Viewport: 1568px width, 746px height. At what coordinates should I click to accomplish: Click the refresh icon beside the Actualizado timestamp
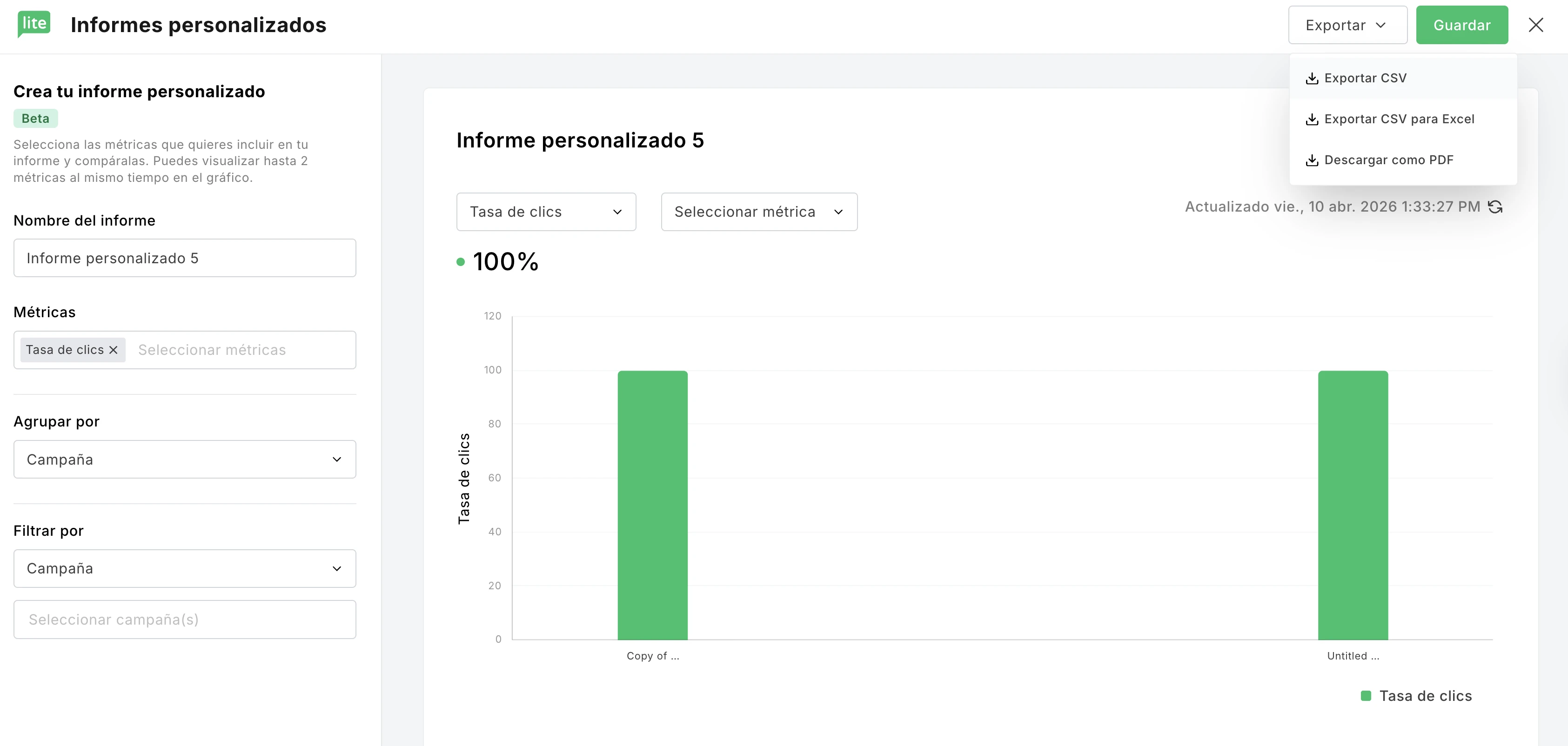tap(1495, 207)
